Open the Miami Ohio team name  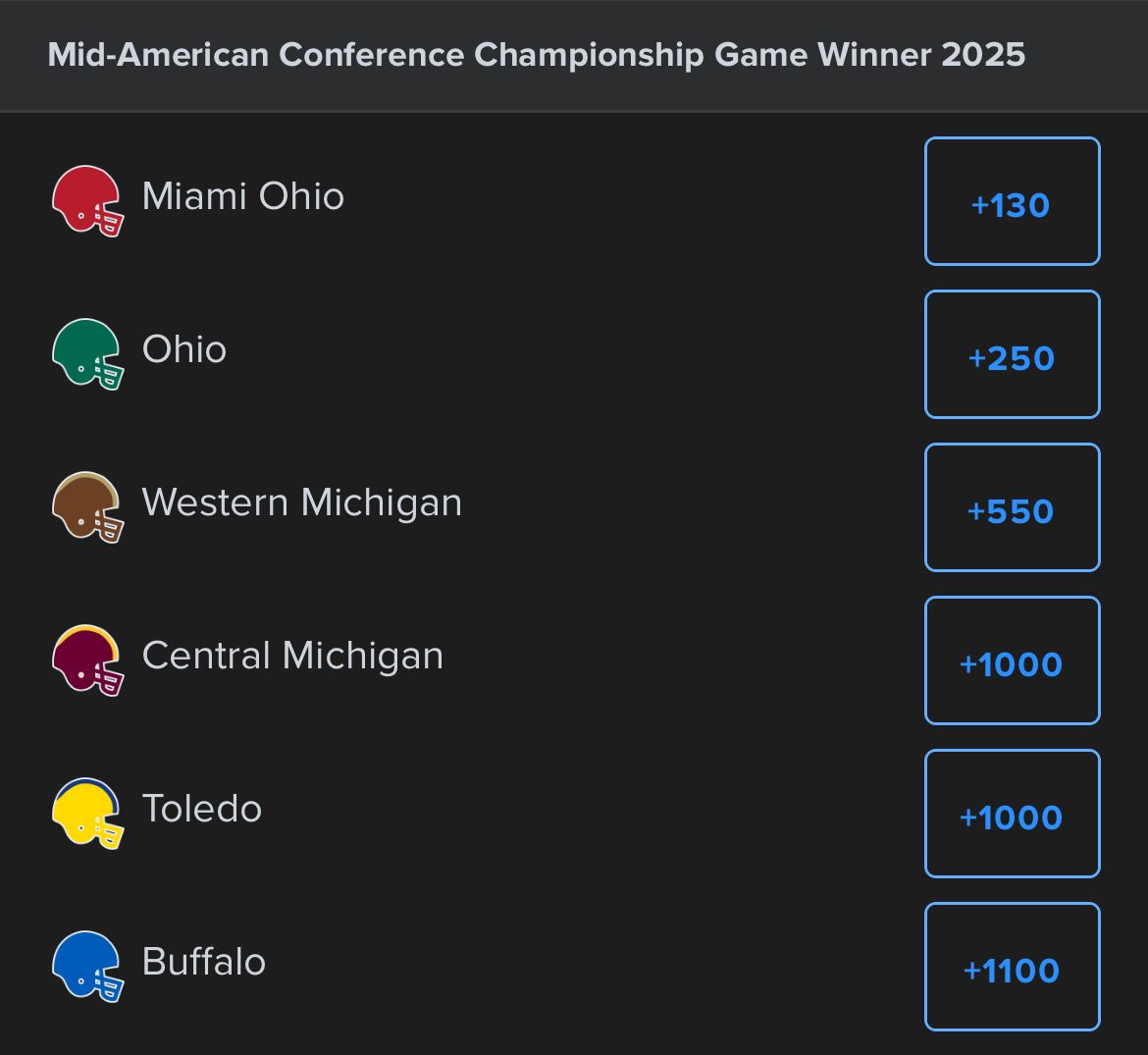[x=243, y=196]
